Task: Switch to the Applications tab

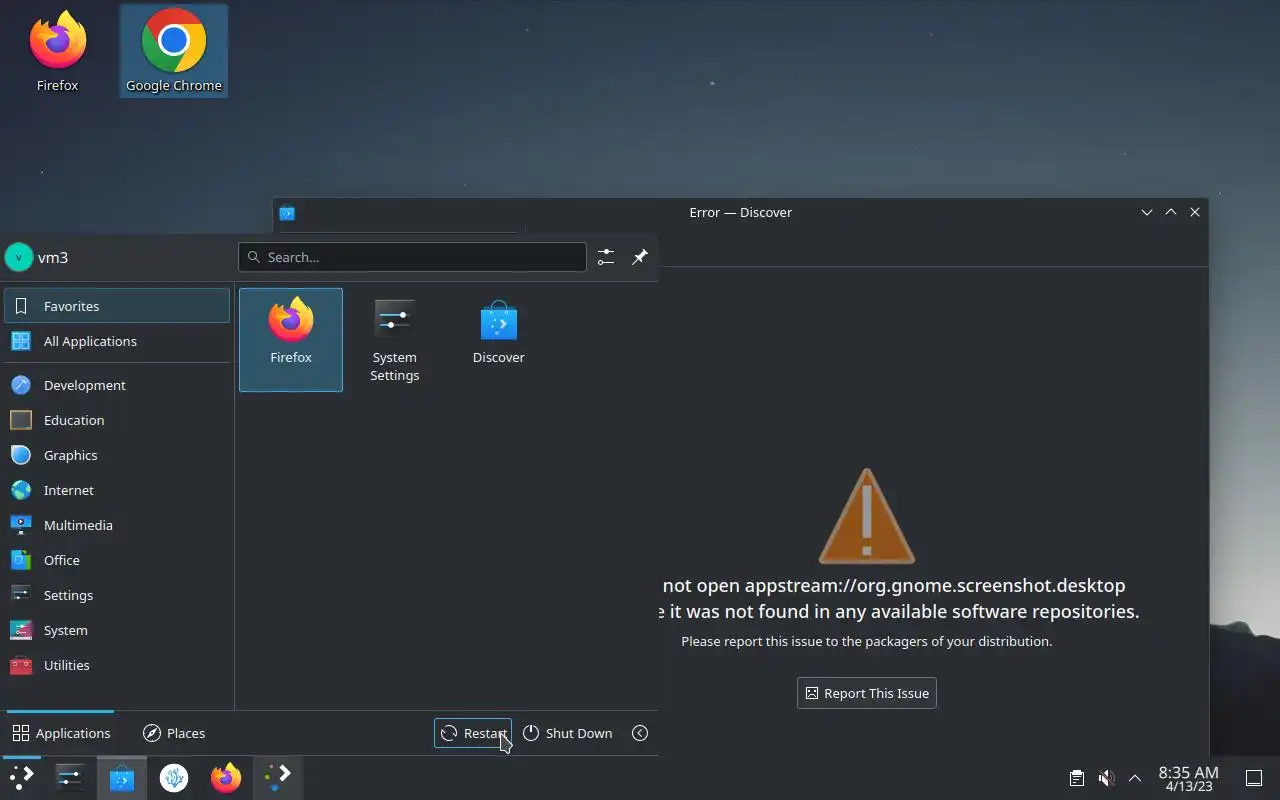Action: point(61,733)
